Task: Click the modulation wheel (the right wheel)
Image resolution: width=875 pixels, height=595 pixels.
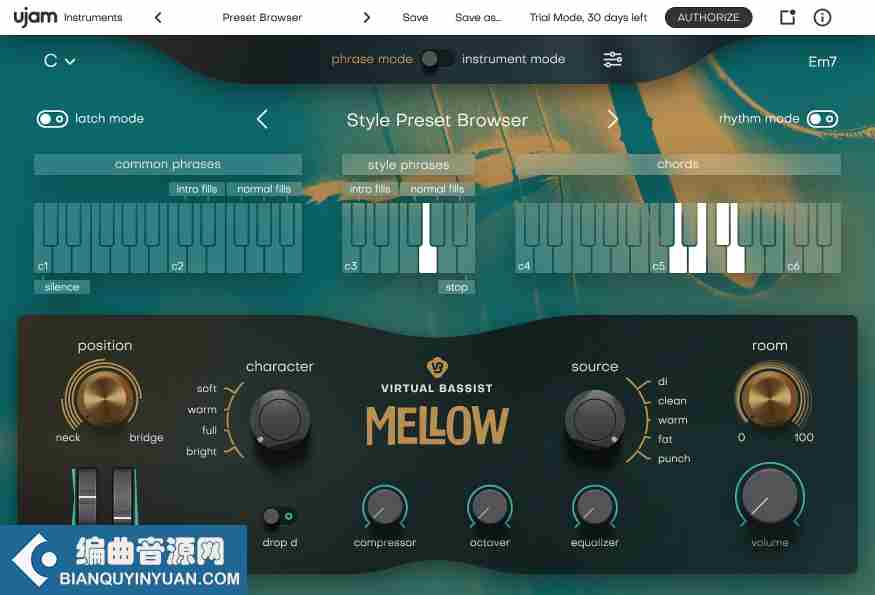Action: pos(122,496)
